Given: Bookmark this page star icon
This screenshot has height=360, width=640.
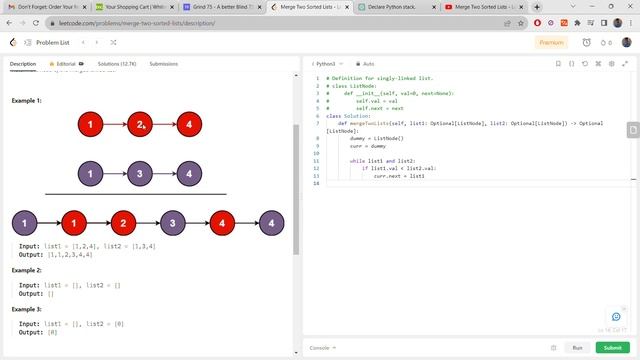Looking at the screenshot, I should point(520,23).
